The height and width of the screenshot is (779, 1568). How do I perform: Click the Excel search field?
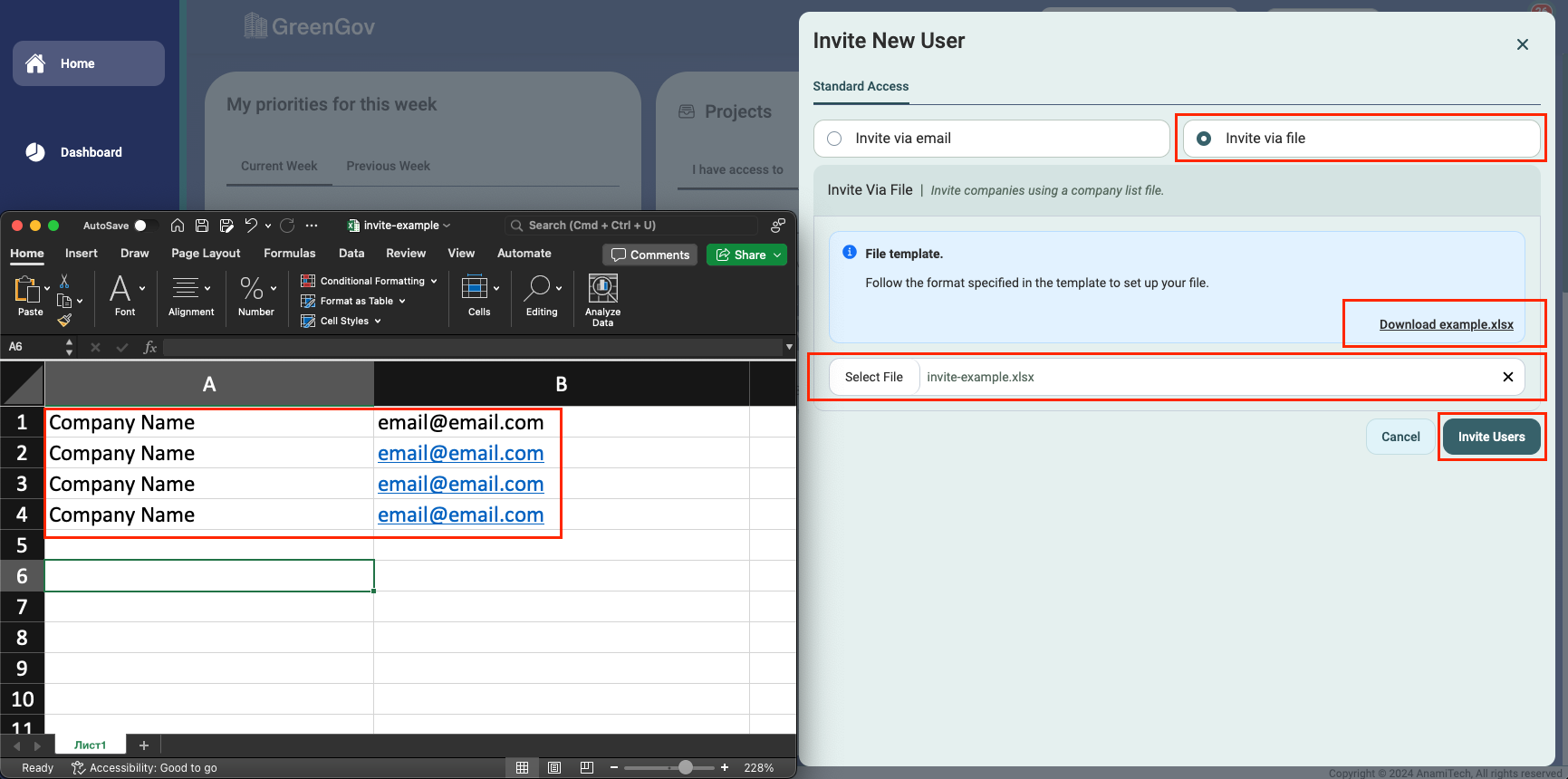pyautogui.click(x=630, y=226)
